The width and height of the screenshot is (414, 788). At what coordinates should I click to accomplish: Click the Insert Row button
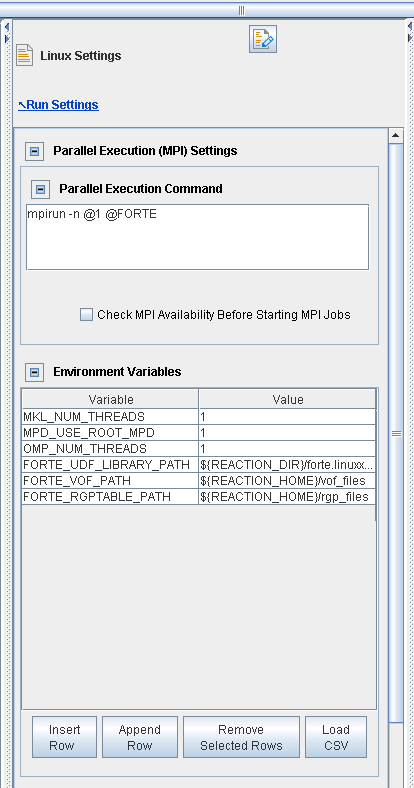64,737
